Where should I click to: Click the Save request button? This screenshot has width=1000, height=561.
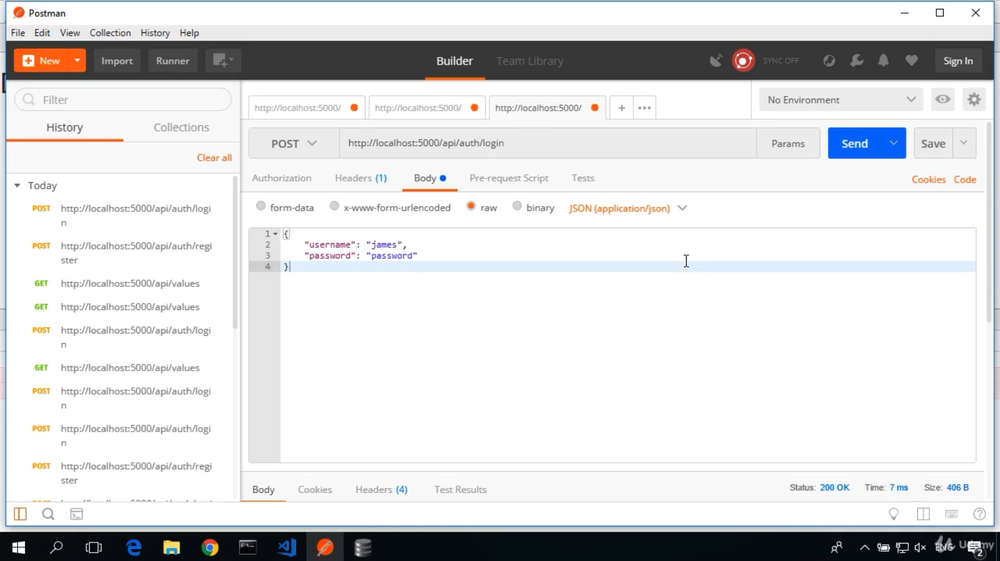tap(933, 143)
